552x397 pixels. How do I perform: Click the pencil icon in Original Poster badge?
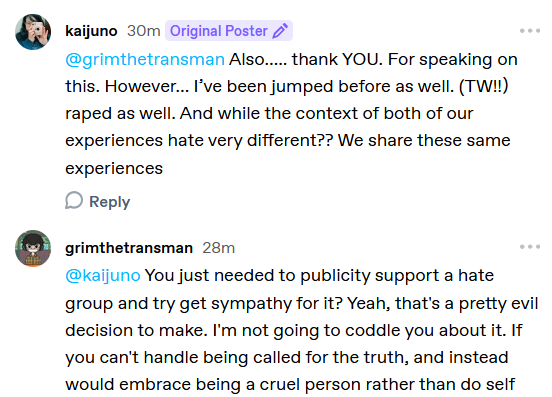281,31
